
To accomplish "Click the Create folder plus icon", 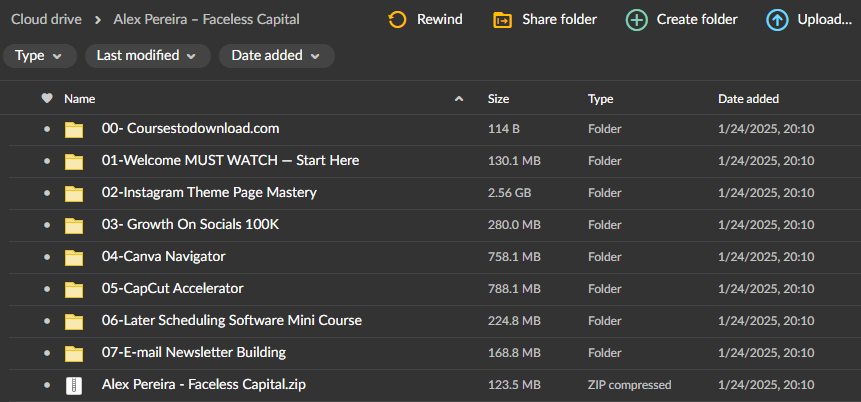I will 636,20.
